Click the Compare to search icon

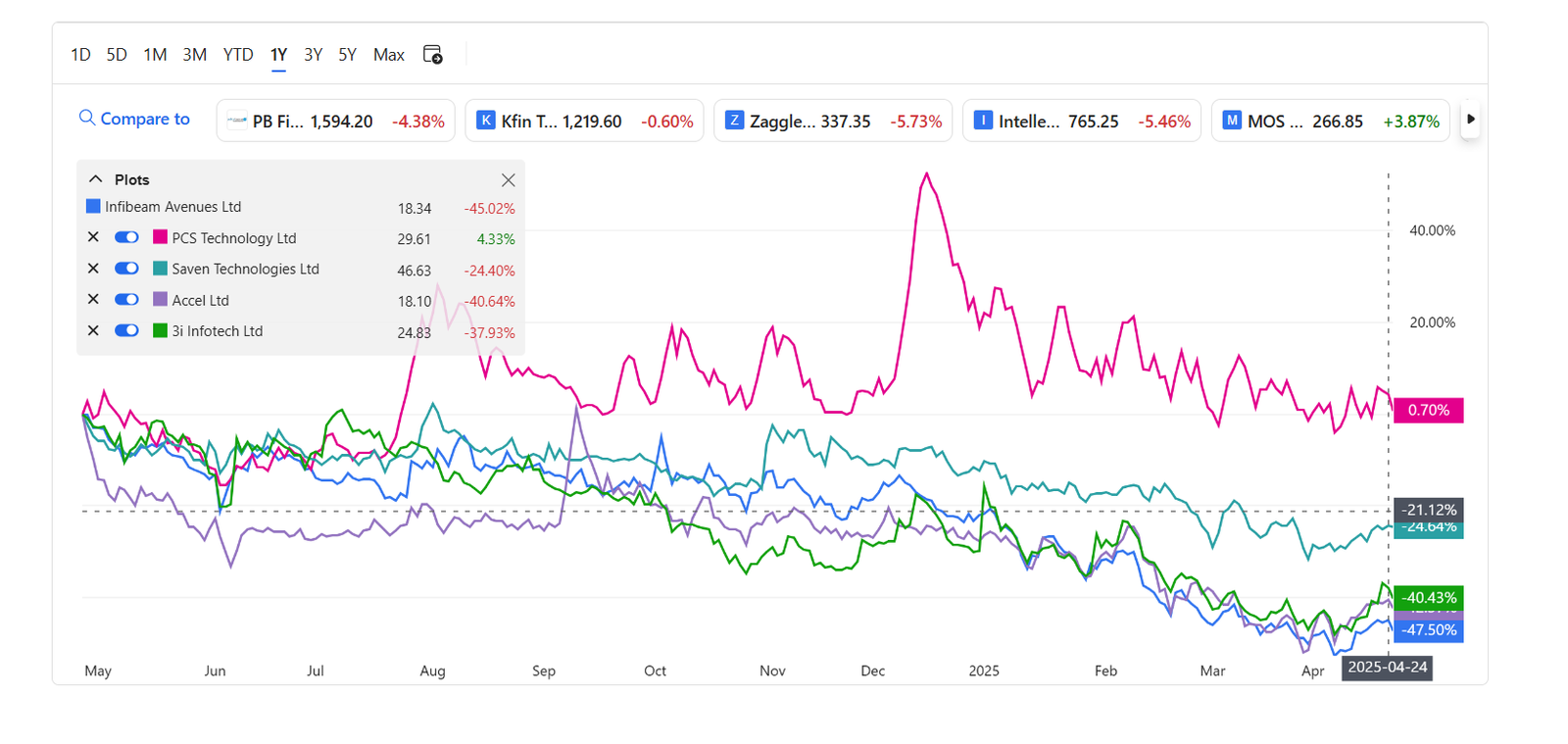87,118
